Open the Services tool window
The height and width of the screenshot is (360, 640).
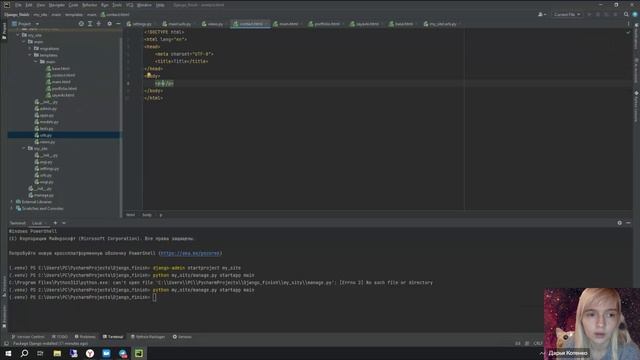pos(182,337)
